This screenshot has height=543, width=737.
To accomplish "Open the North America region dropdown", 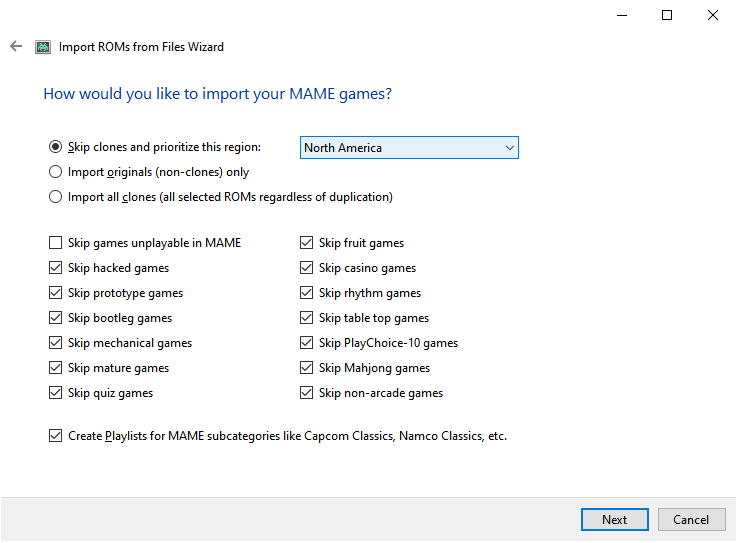I will pos(409,148).
